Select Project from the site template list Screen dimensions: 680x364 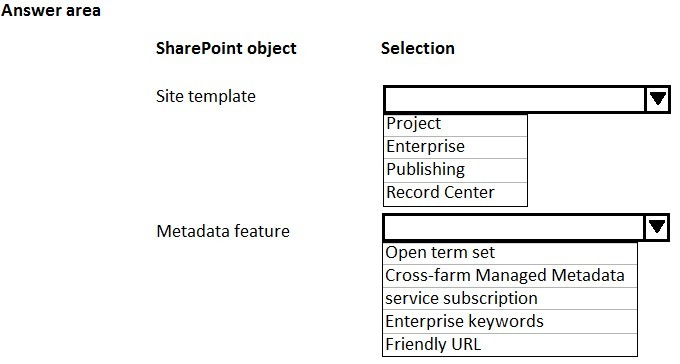pyautogui.click(x=455, y=125)
